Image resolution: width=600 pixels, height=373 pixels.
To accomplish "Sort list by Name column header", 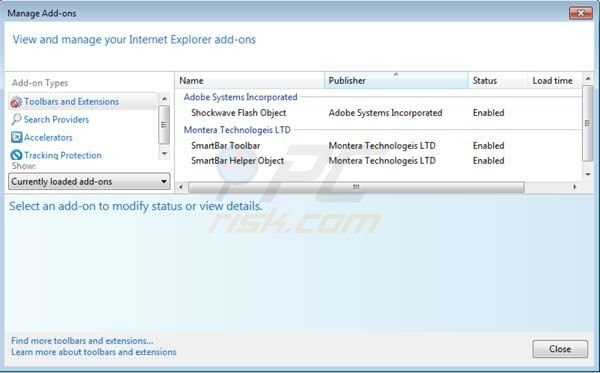I will 249,80.
